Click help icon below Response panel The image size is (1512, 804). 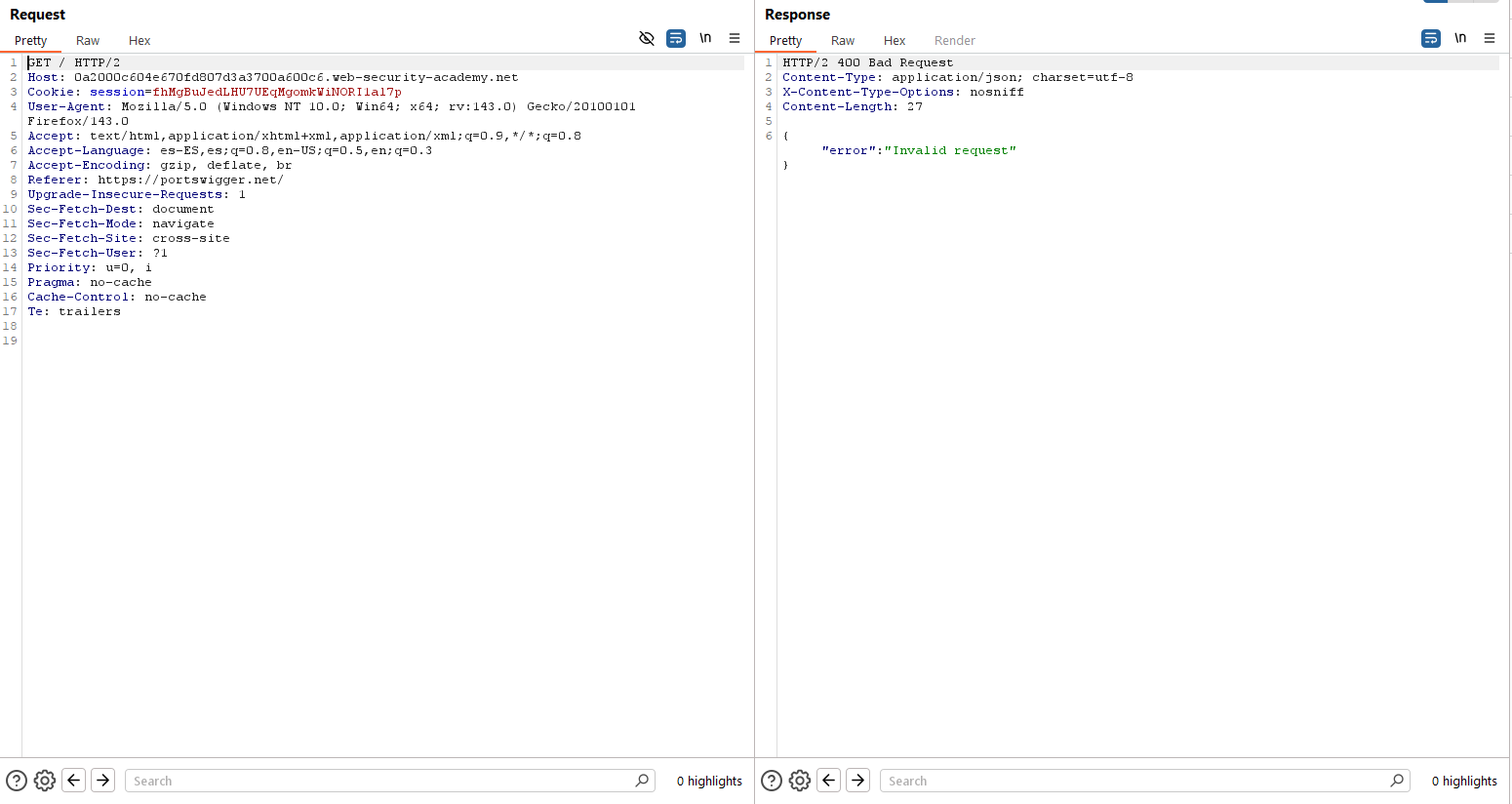coord(772,781)
